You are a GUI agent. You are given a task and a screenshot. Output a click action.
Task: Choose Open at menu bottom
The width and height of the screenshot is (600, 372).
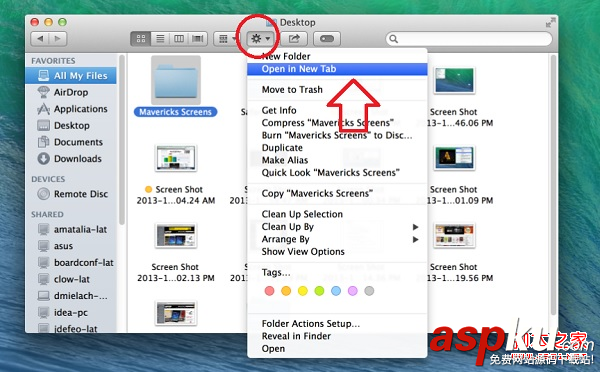(337, 349)
